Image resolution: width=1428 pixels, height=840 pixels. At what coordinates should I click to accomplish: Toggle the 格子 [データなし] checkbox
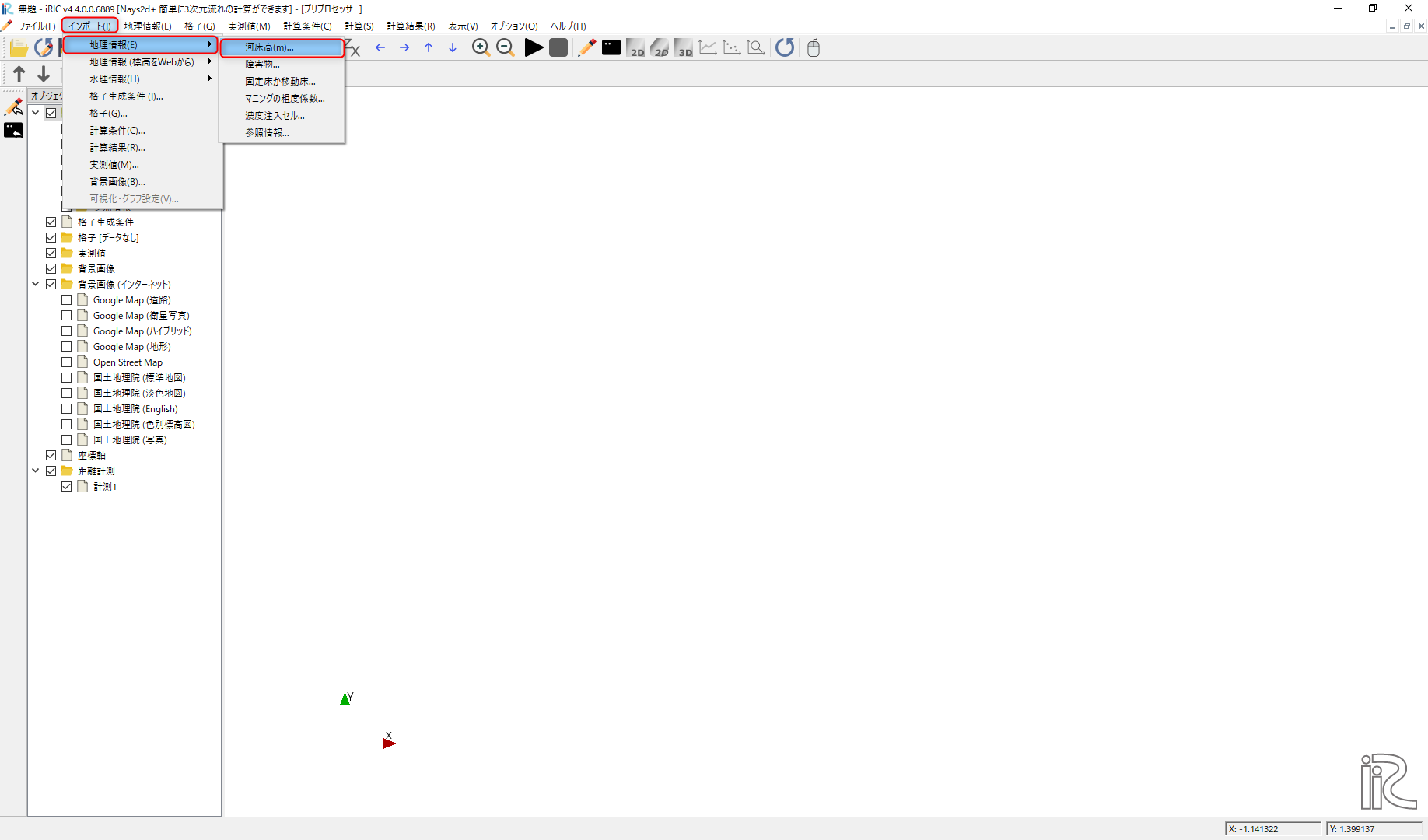coord(51,238)
